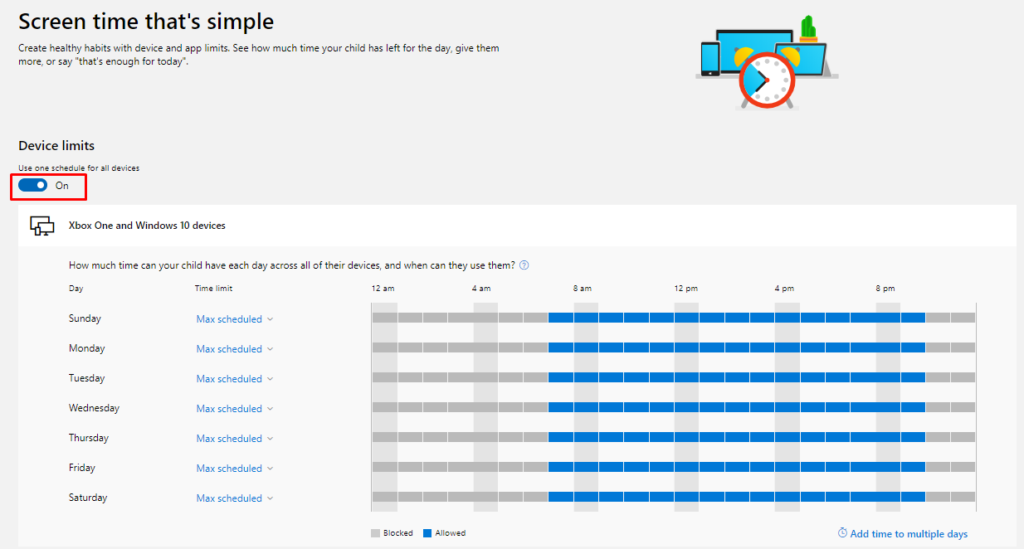Expand Saturday's Max scheduled chevron
Screen dimensions: 1024x549
click(x=270, y=498)
